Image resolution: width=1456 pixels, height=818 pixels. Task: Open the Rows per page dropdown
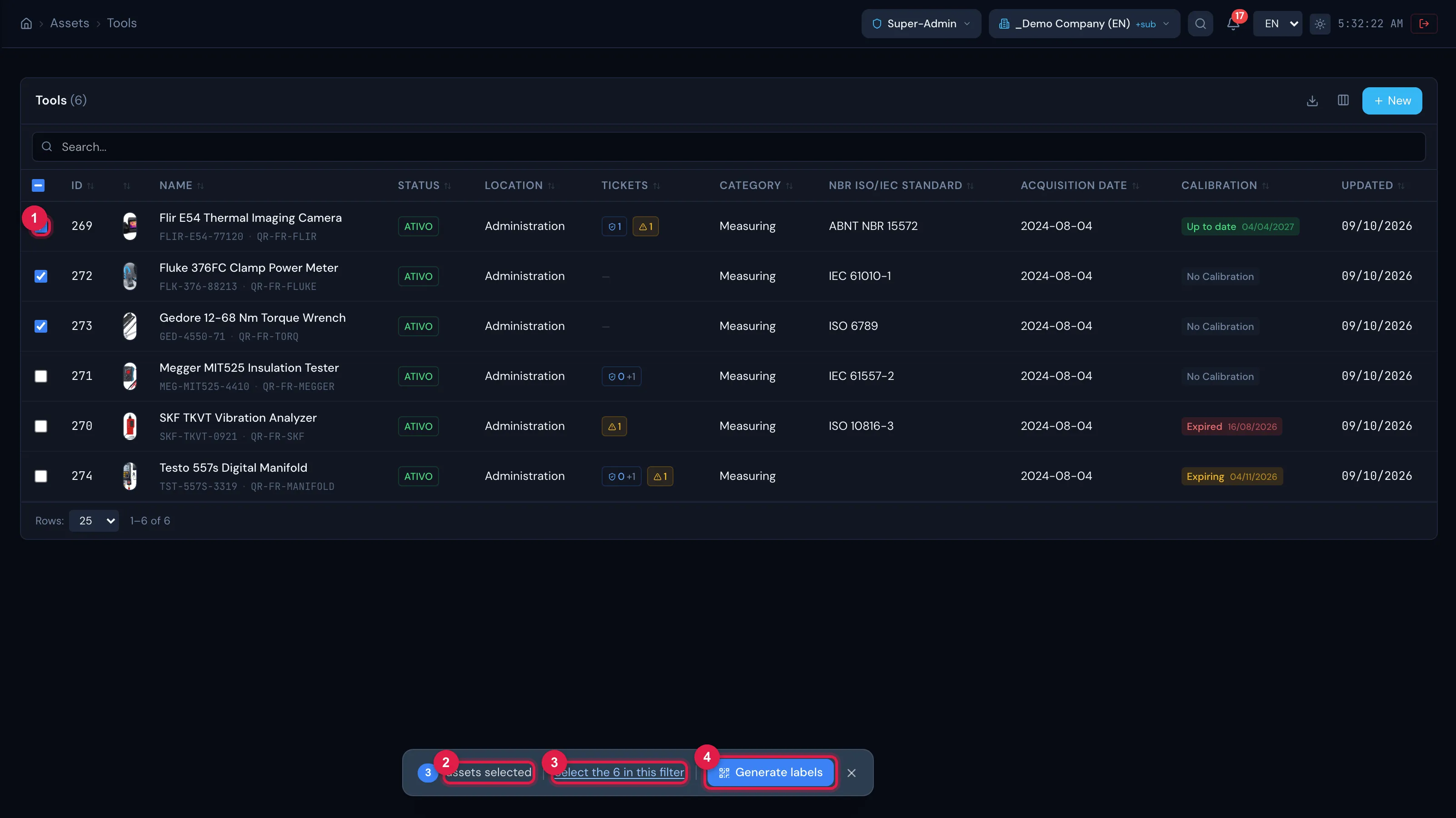[94, 521]
